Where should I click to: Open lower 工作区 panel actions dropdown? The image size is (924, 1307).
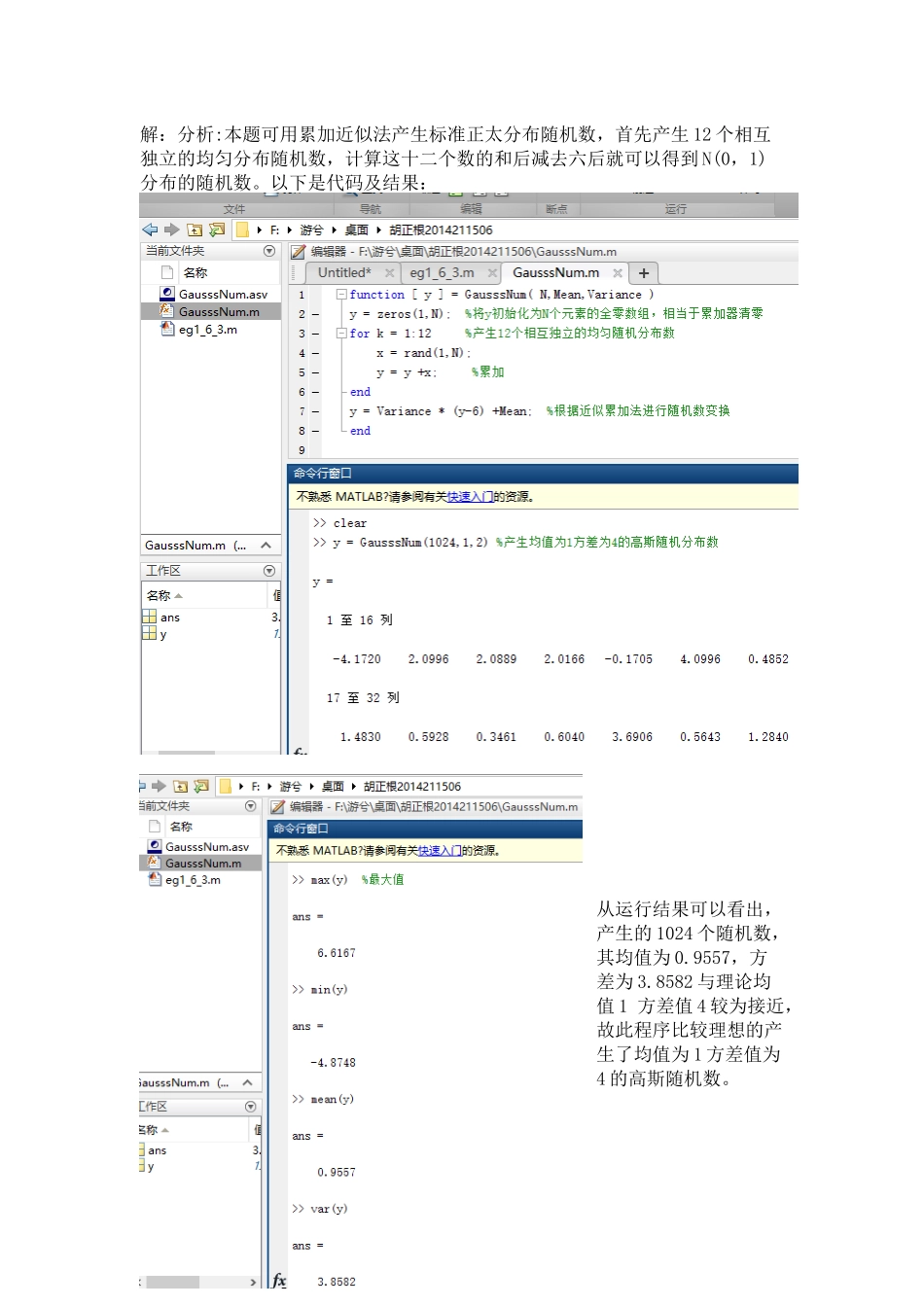(251, 1107)
